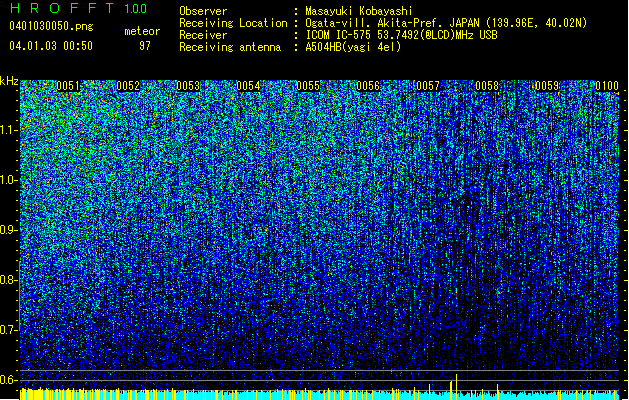Click the 1.1 frequency axis label
The width and height of the screenshot is (629, 400).
9,130
